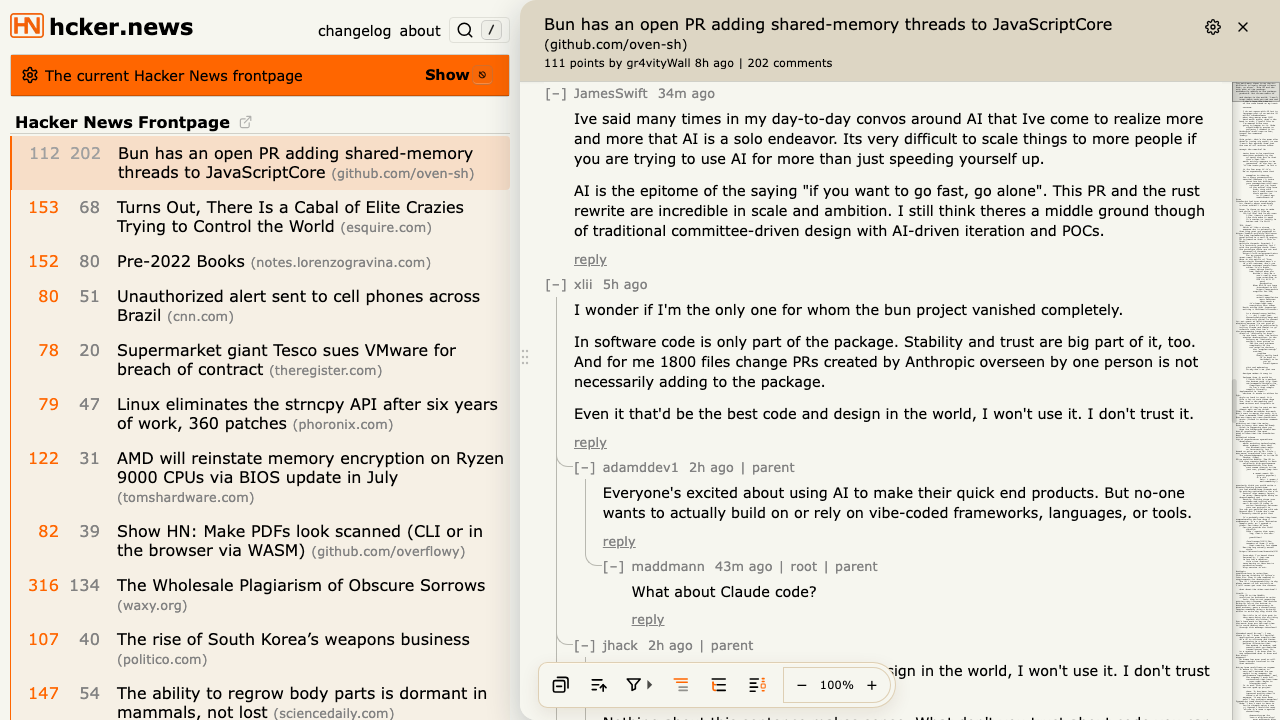Open the changelog page
Viewport: 1280px width, 720px height.
pos(354,31)
